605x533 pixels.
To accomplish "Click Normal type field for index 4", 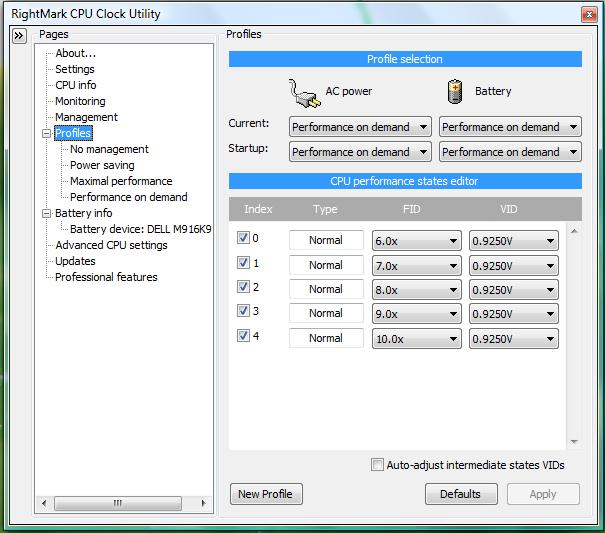I will (326, 338).
